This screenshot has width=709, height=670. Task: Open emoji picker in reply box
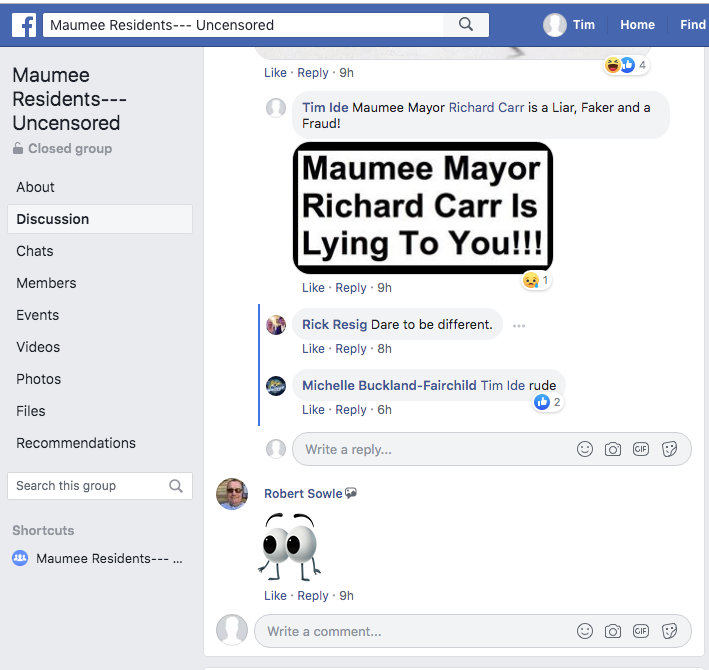[x=585, y=450]
